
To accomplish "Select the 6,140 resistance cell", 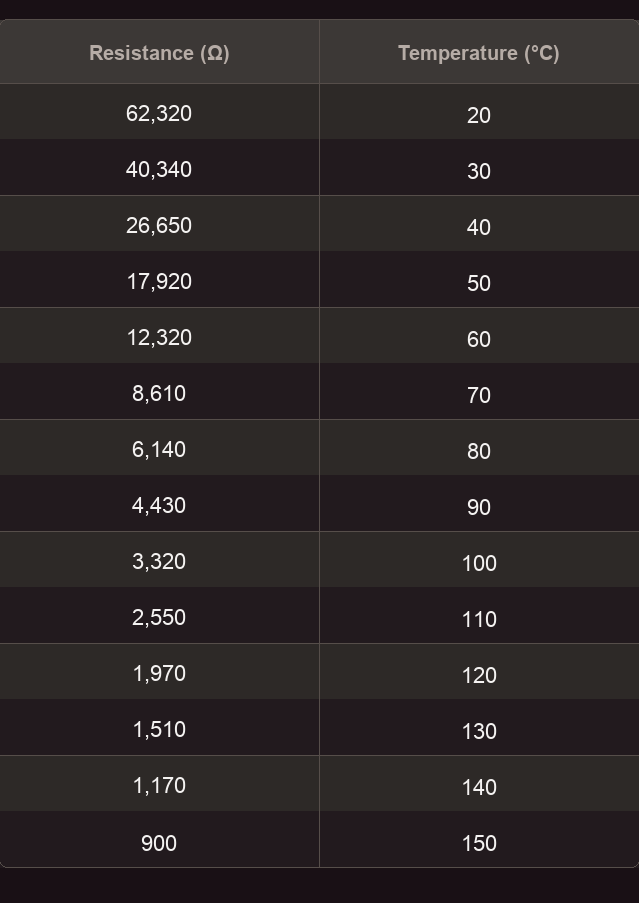I will (x=159, y=447).
